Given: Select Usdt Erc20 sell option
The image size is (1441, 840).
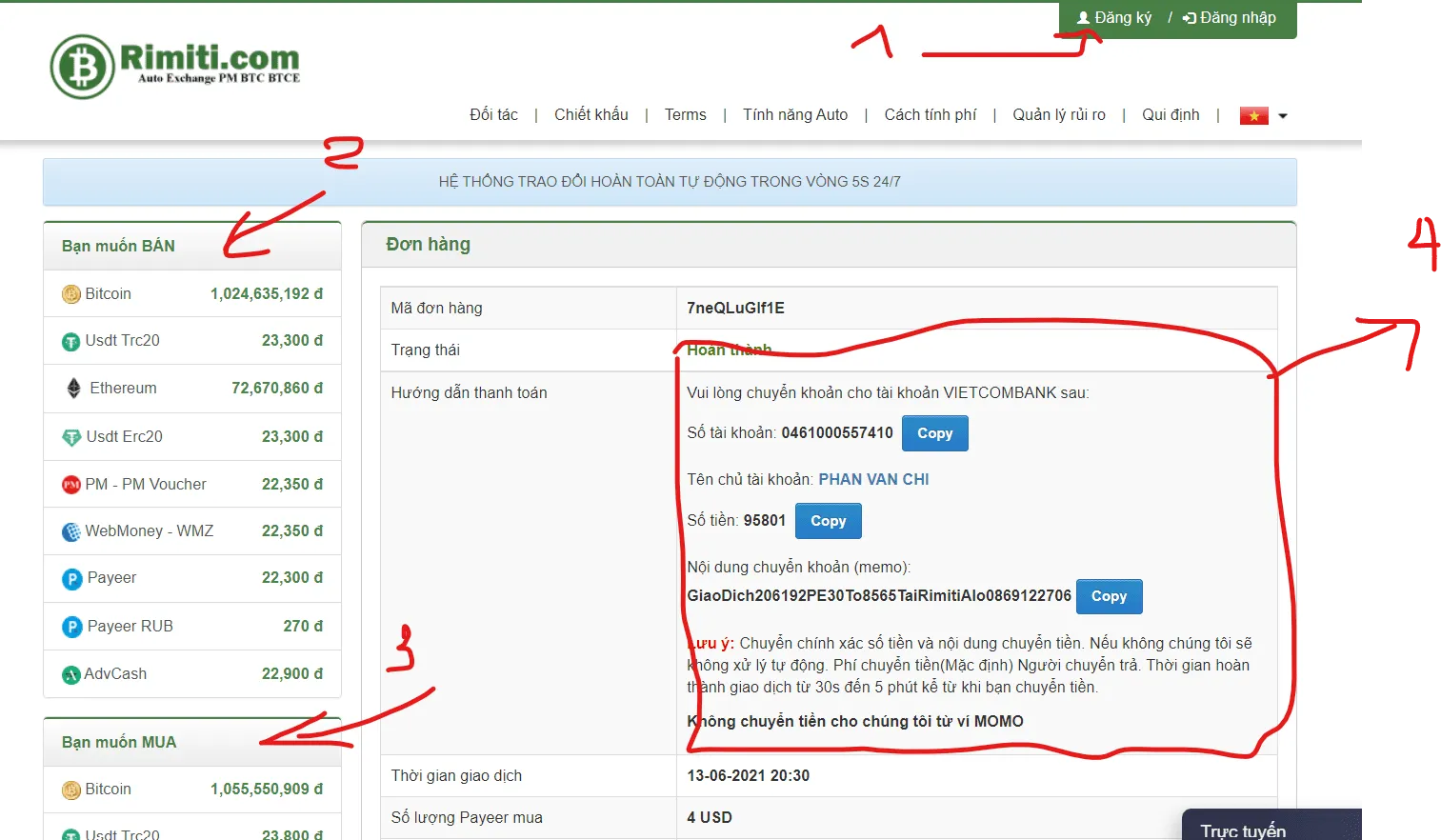Looking at the screenshot, I should click(192, 437).
